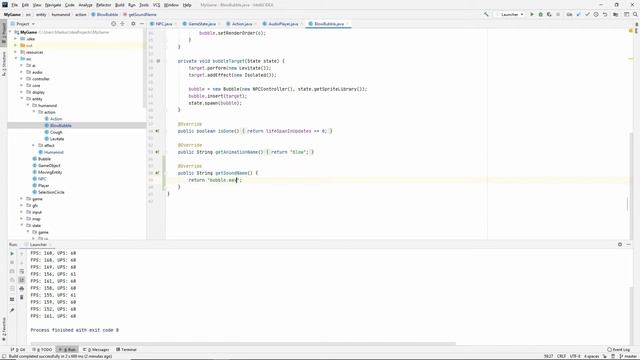Click the Git commit checkmark icon
Image resolution: width=640 pixels, height=360 pixels.
point(587,14)
